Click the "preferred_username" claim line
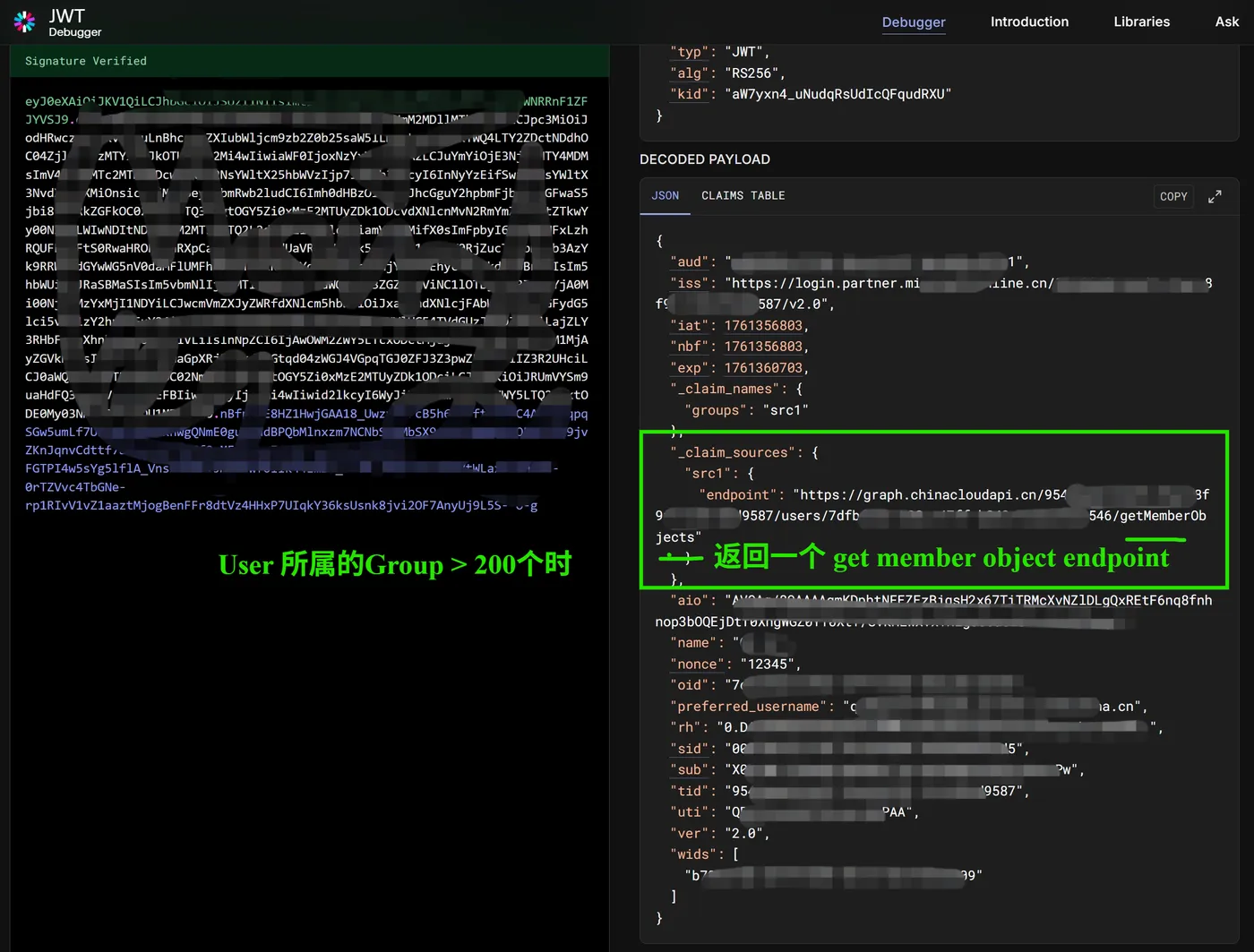The height and width of the screenshot is (952, 1254). point(908,707)
